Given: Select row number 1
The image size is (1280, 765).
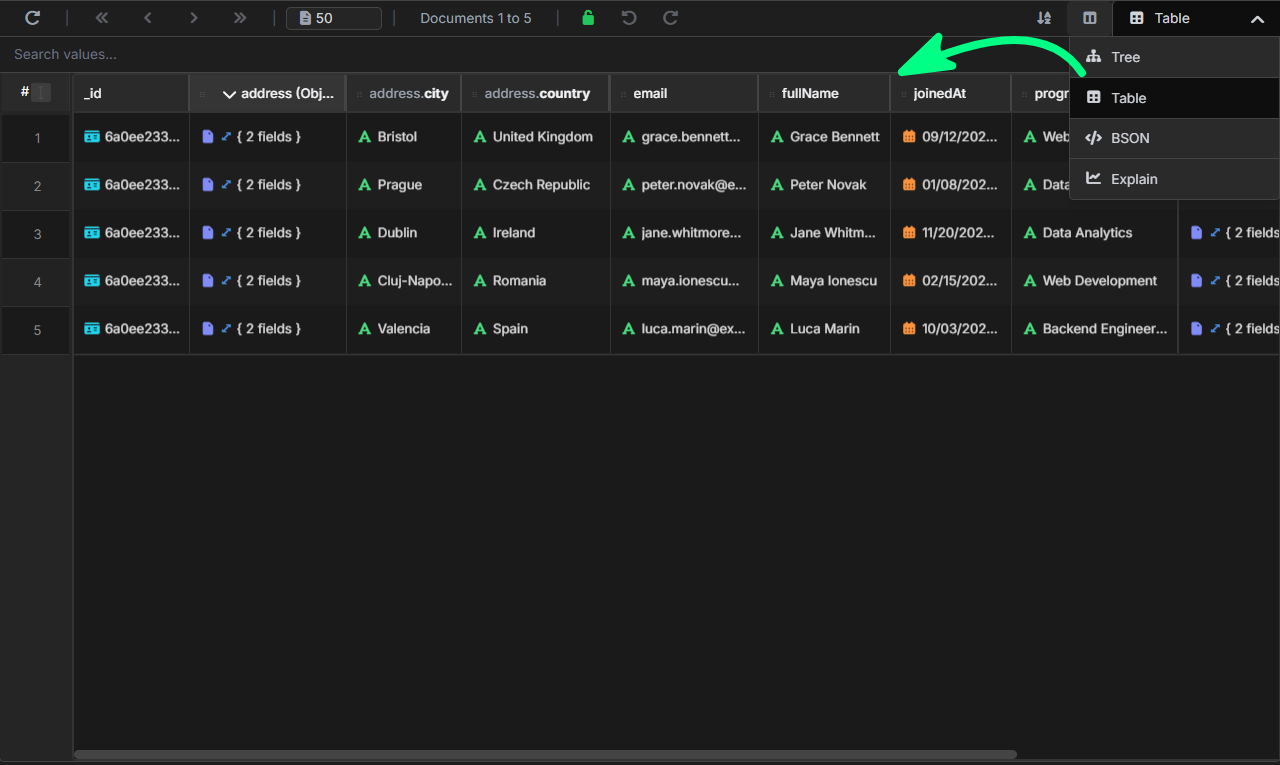Looking at the screenshot, I should [x=37, y=138].
